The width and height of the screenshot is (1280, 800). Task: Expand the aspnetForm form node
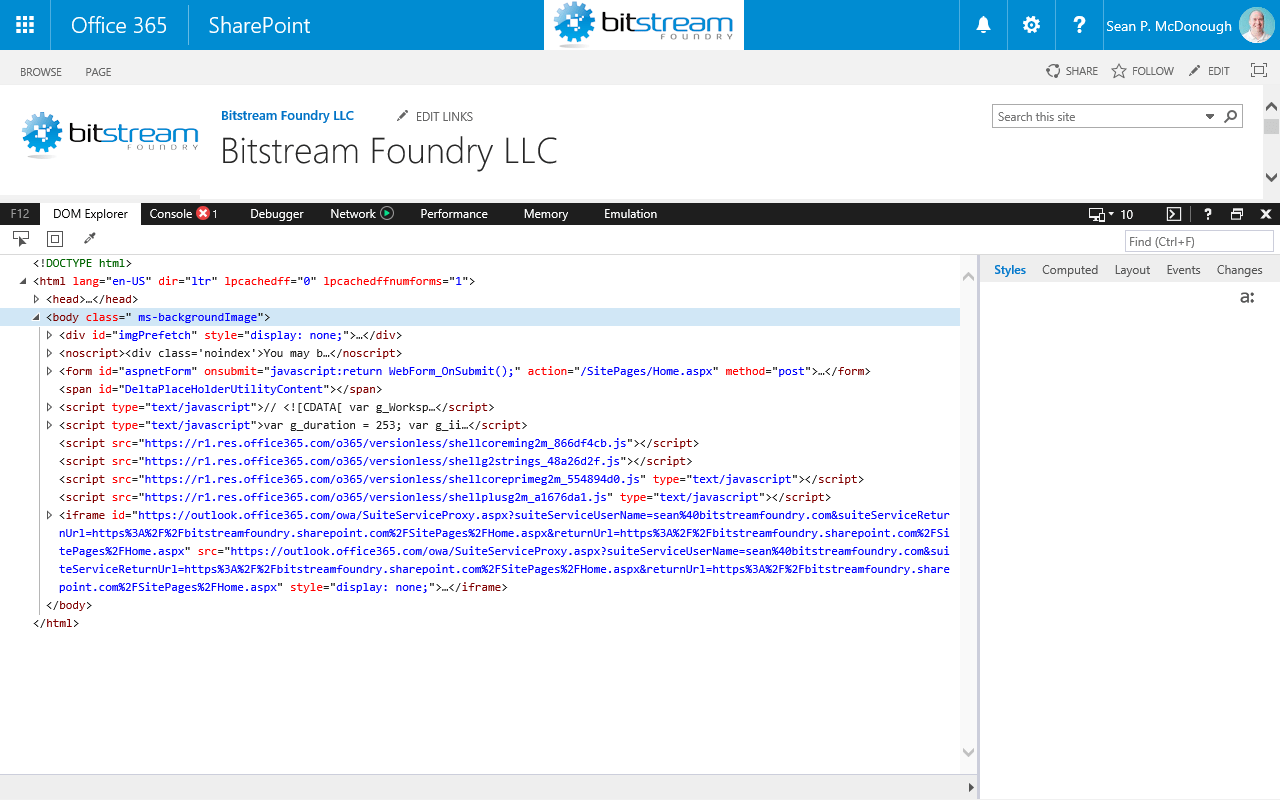point(50,371)
